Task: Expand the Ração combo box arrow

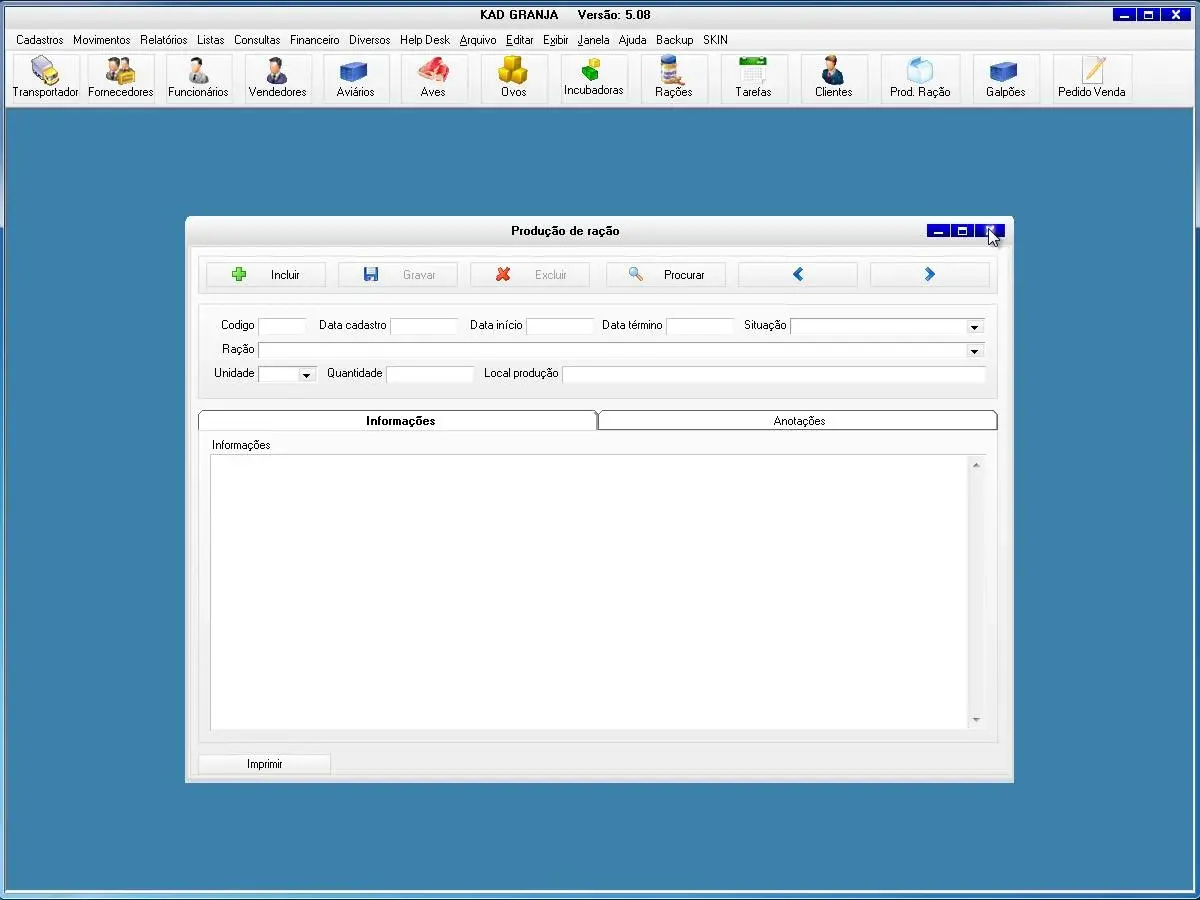Action: 974,351
